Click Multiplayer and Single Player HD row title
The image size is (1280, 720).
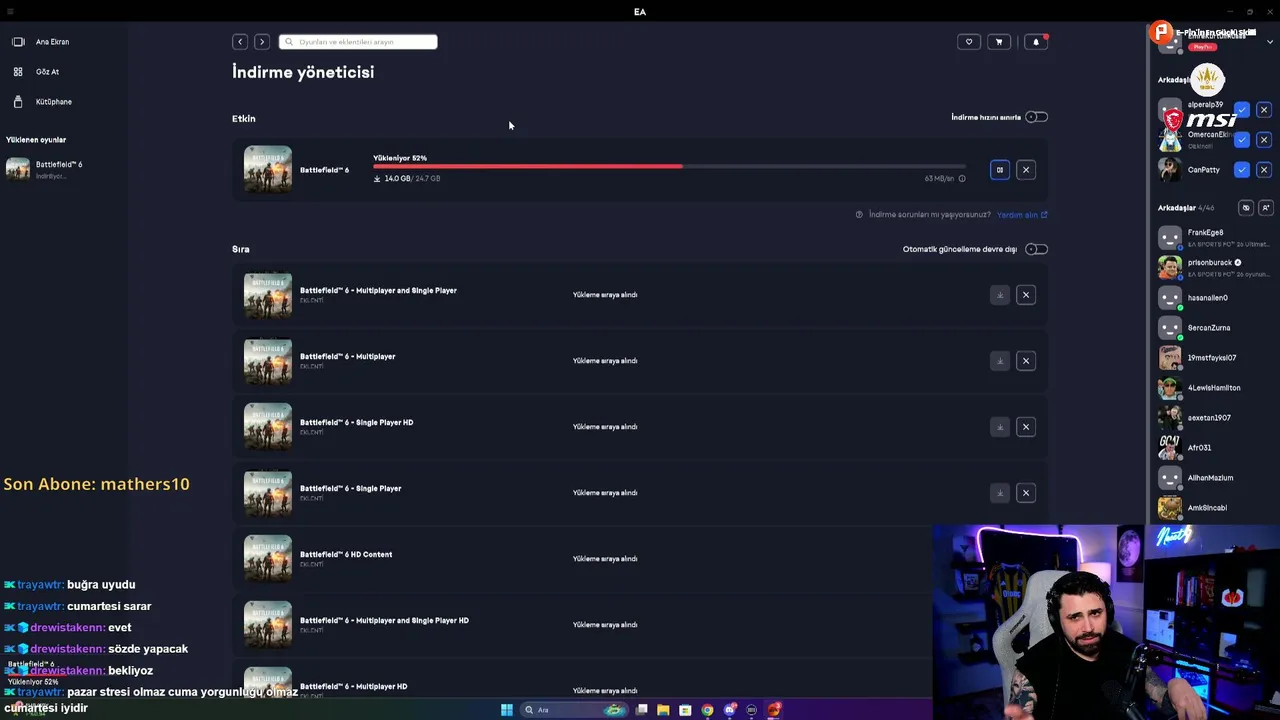pyautogui.click(x=384, y=621)
